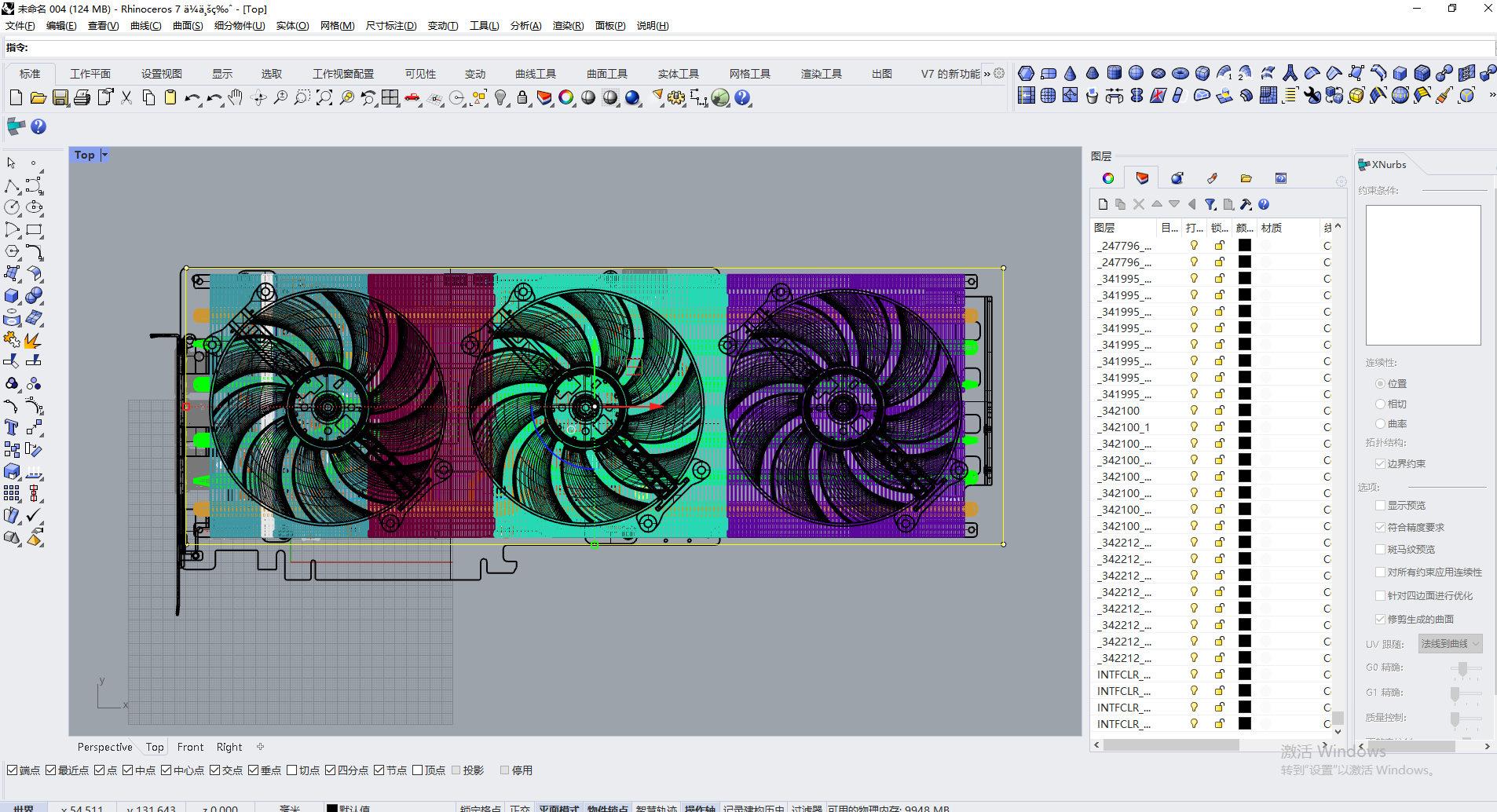Open the 文件(F) menu
This screenshot has height=812, width=1497.
(20, 25)
